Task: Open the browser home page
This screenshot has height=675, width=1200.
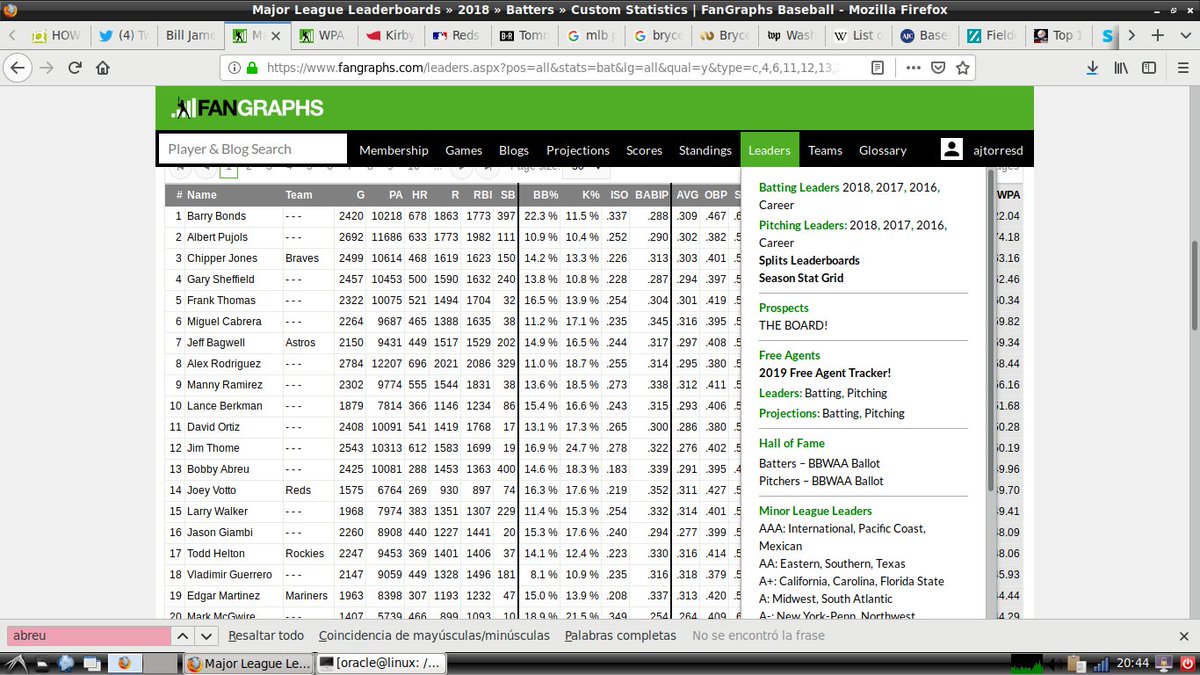Action: tap(103, 68)
